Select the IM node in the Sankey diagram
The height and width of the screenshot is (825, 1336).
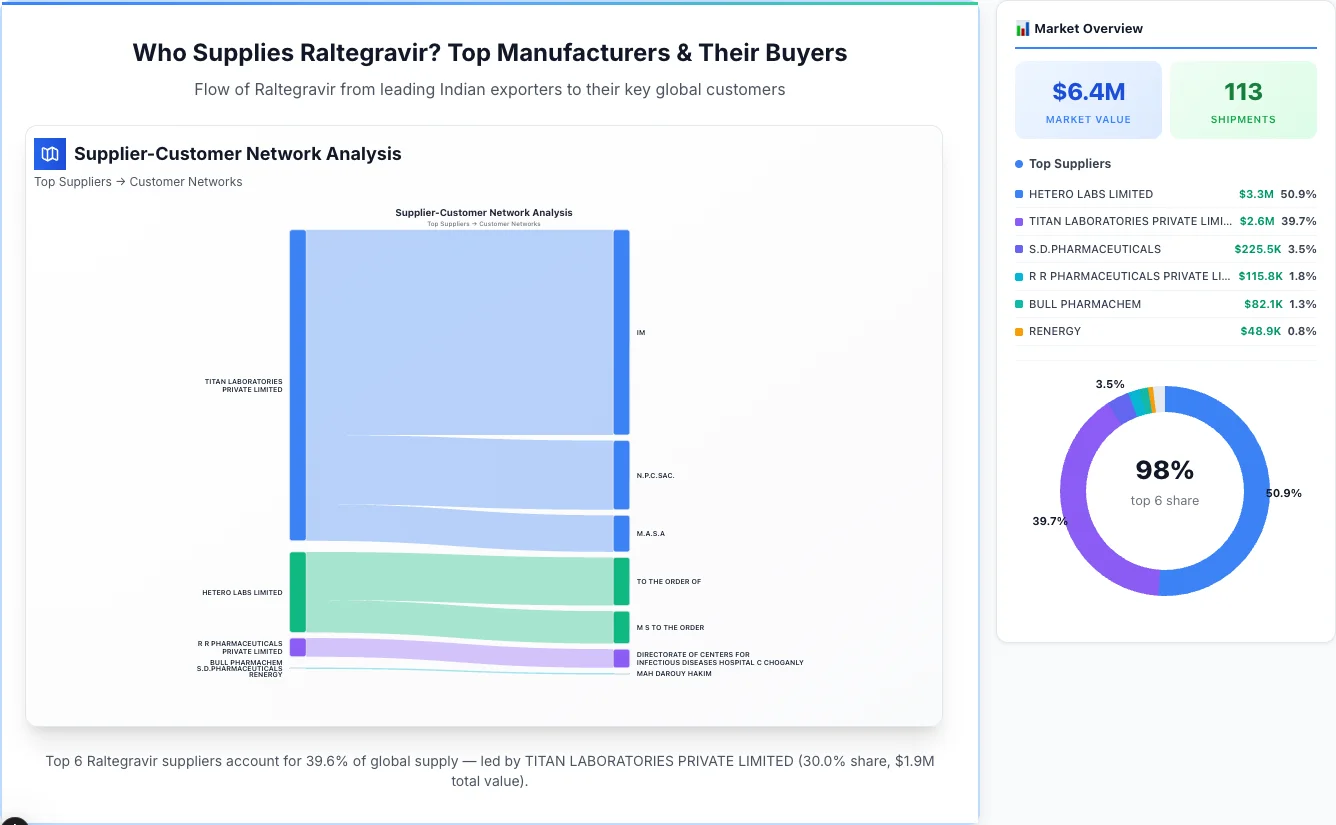point(622,330)
